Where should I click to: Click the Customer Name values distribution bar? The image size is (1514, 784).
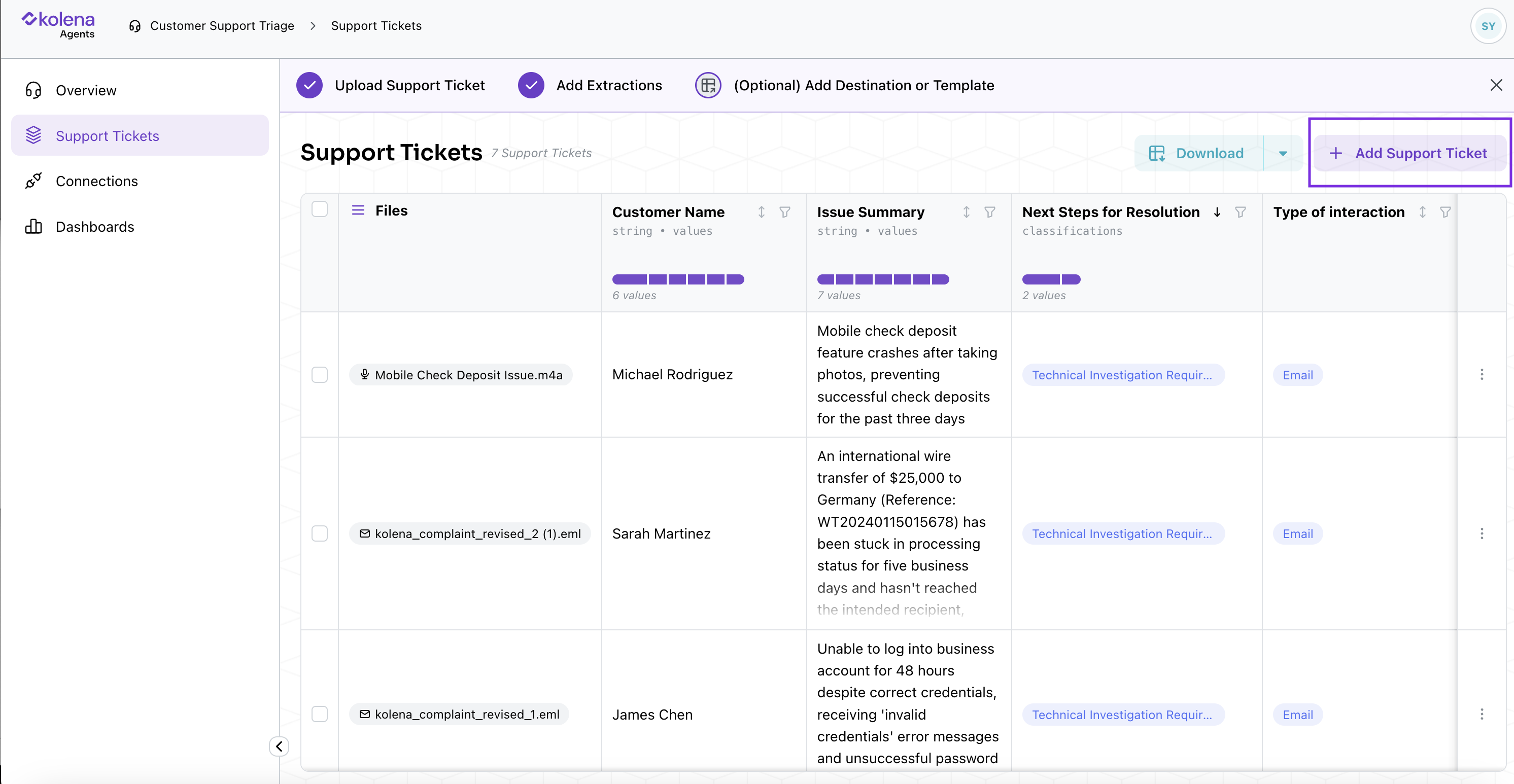pyautogui.click(x=678, y=279)
